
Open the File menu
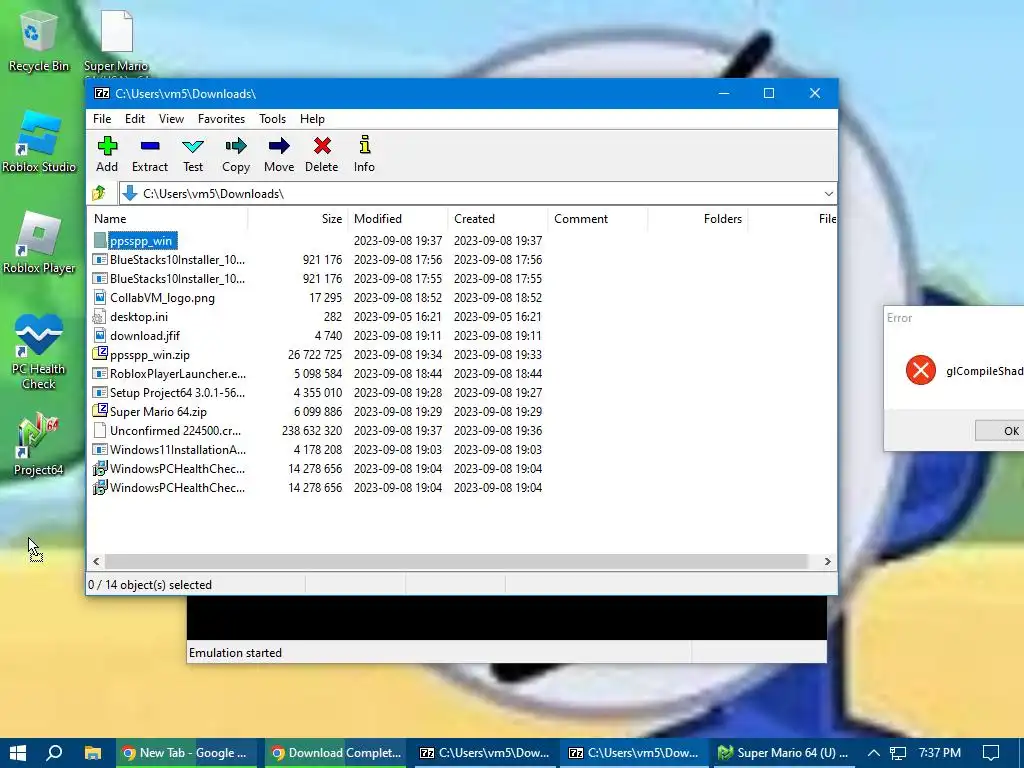[102, 119]
